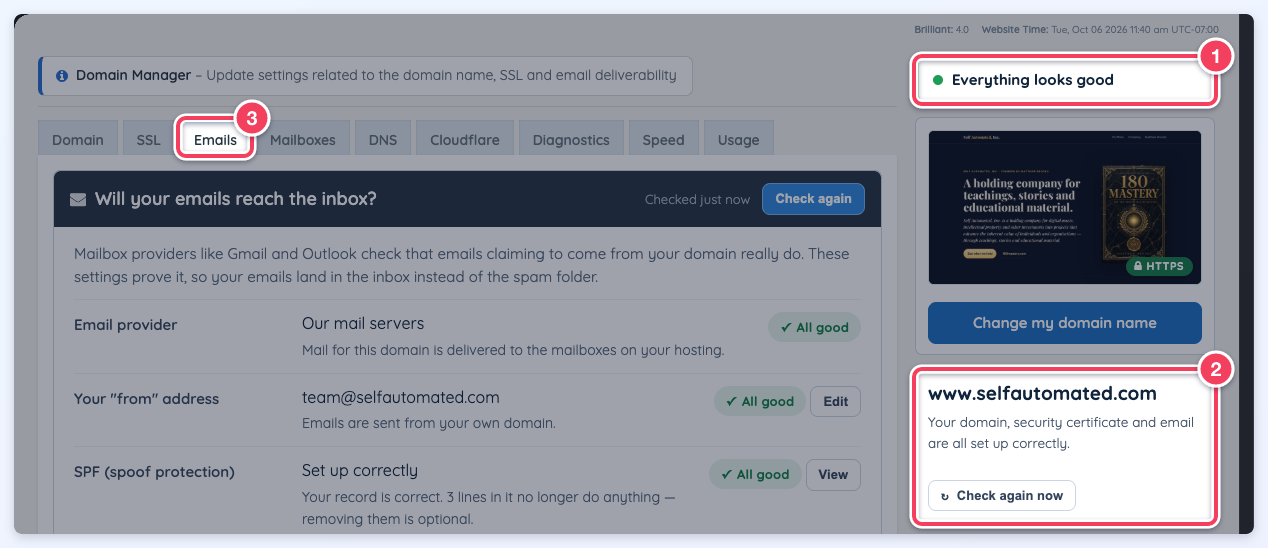Open the Mailboxes tab
Image resolution: width=1268 pixels, height=548 pixels.
[303, 140]
